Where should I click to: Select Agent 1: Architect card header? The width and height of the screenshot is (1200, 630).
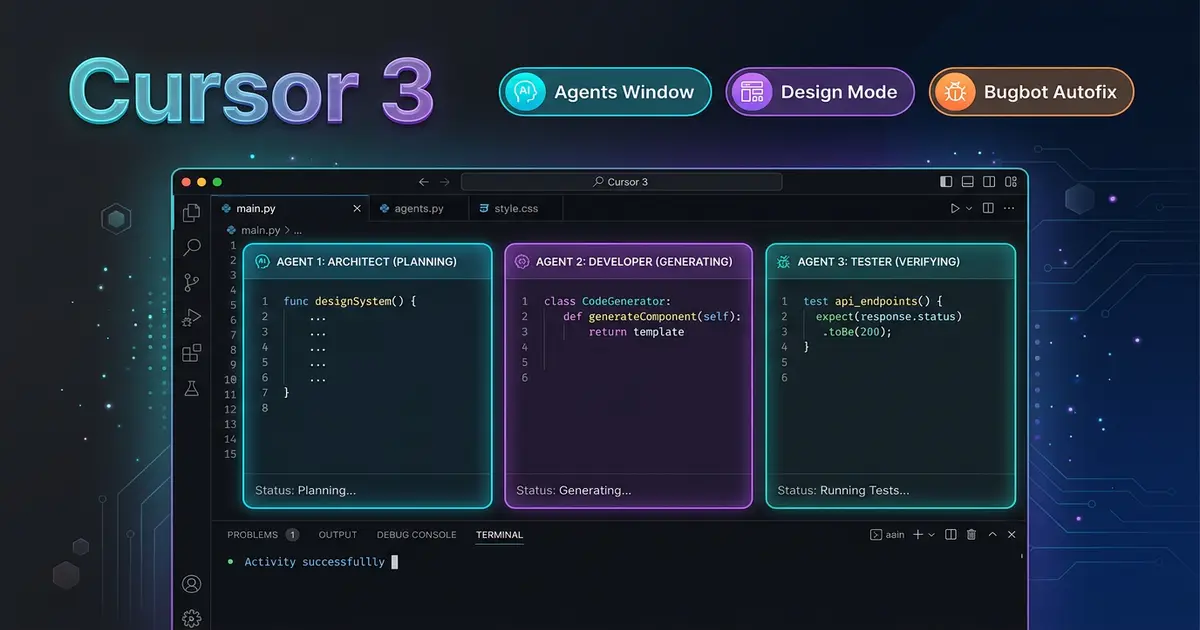pos(368,261)
